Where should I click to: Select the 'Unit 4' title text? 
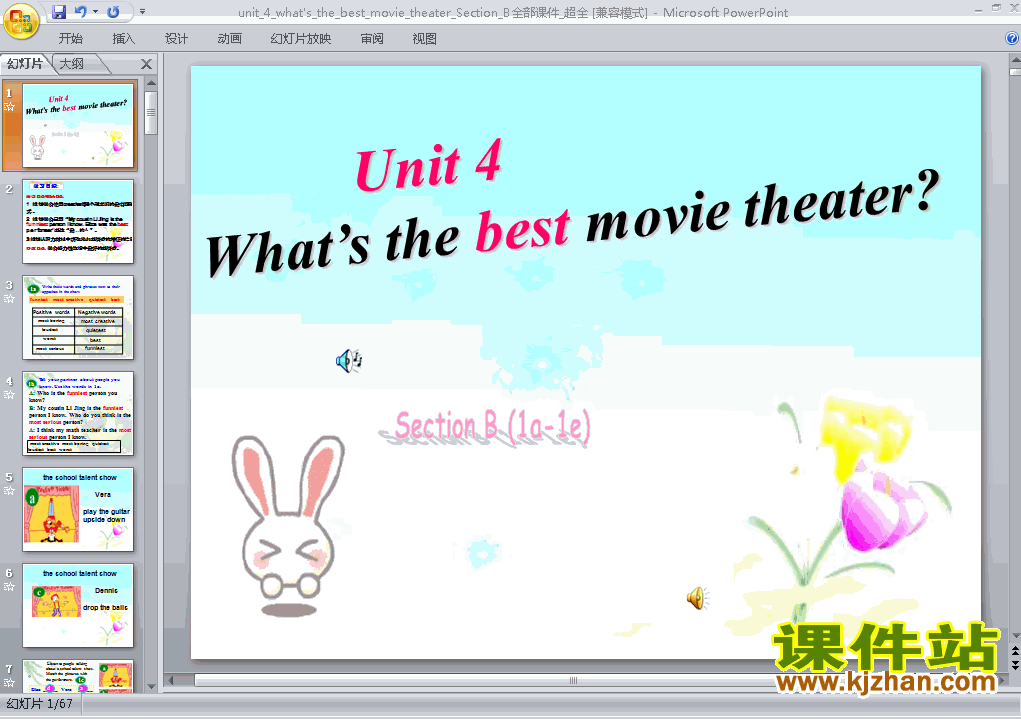pyautogui.click(x=428, y=165)
